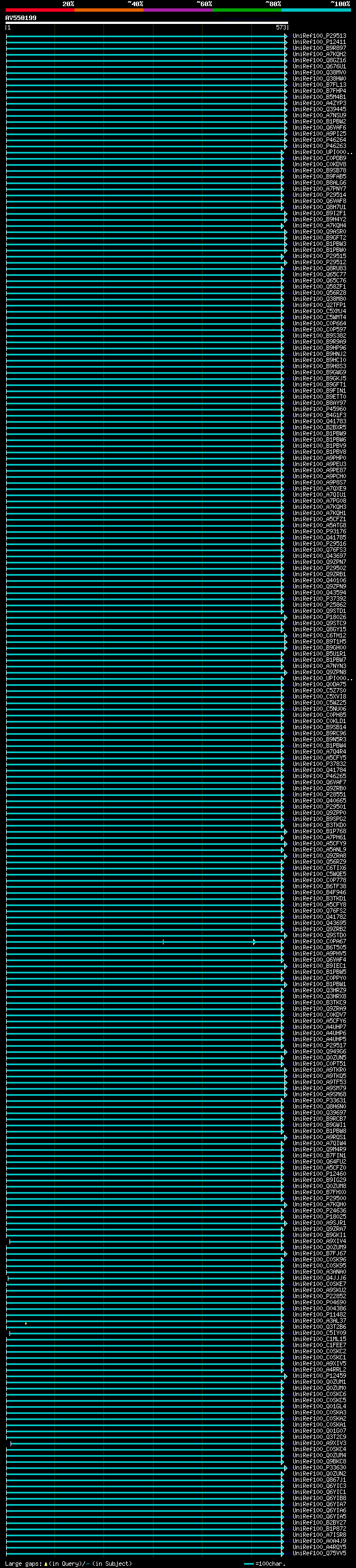Click the green ~80% identity legend segment

[247, 10]
